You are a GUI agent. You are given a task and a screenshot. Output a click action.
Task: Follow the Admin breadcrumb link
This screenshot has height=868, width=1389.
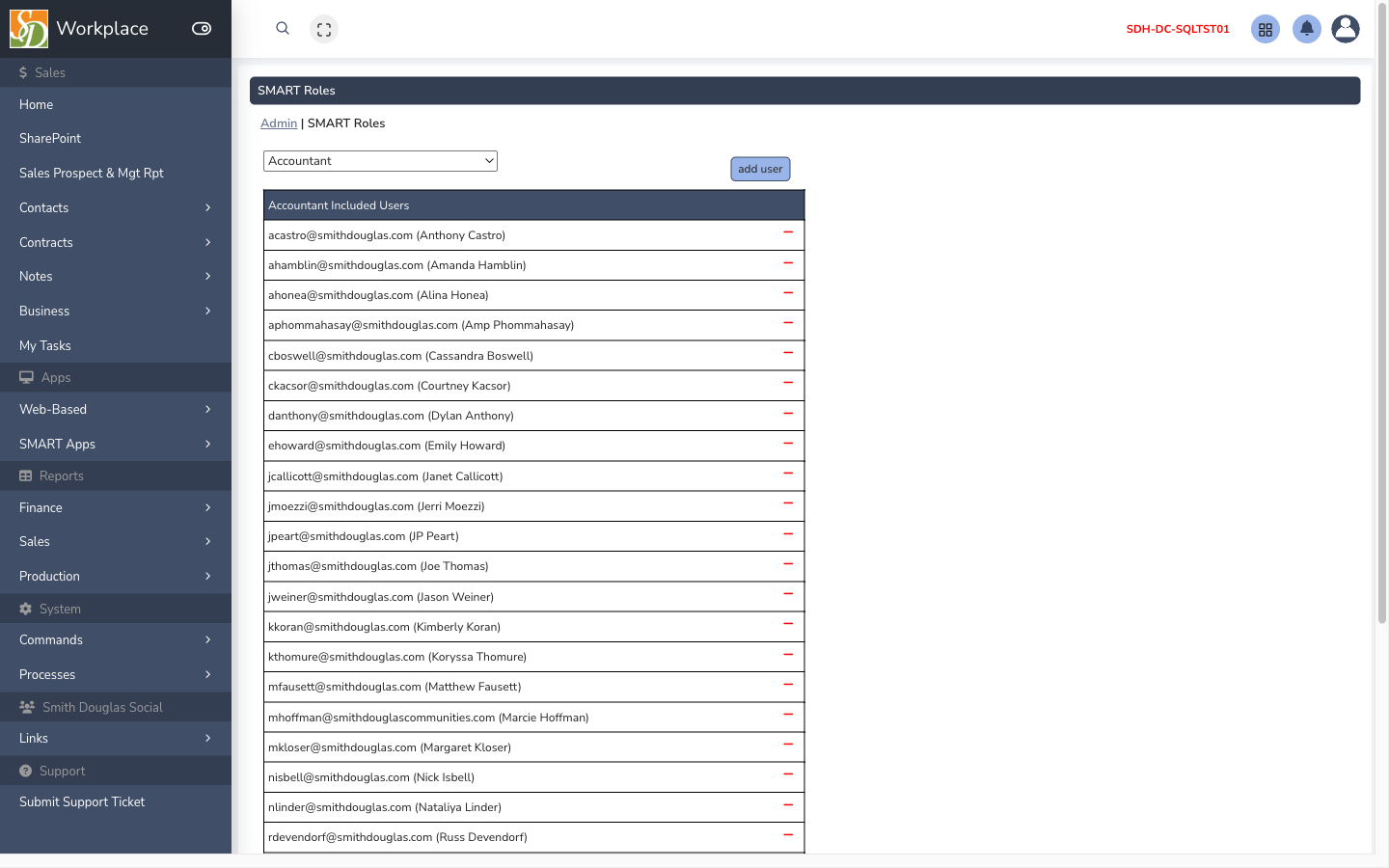tap(279, 123)
